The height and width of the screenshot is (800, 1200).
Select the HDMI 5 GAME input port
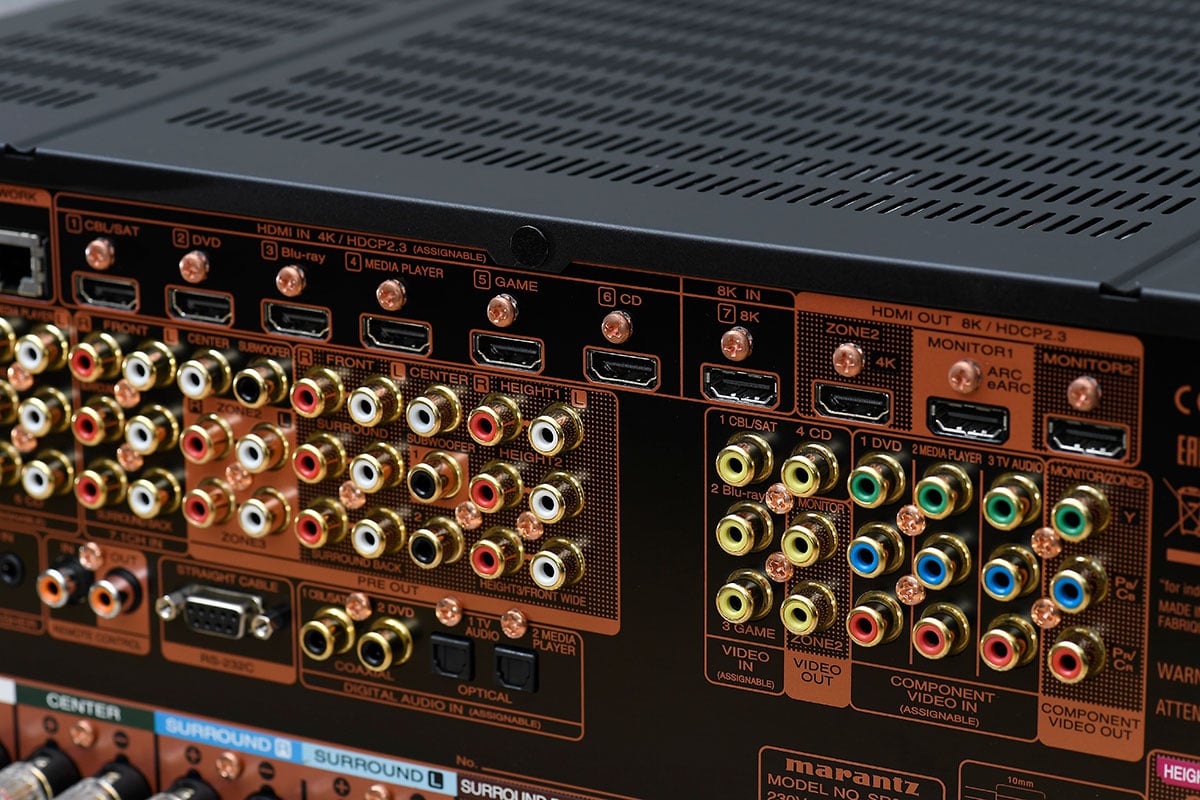click(x=507, y=351)
